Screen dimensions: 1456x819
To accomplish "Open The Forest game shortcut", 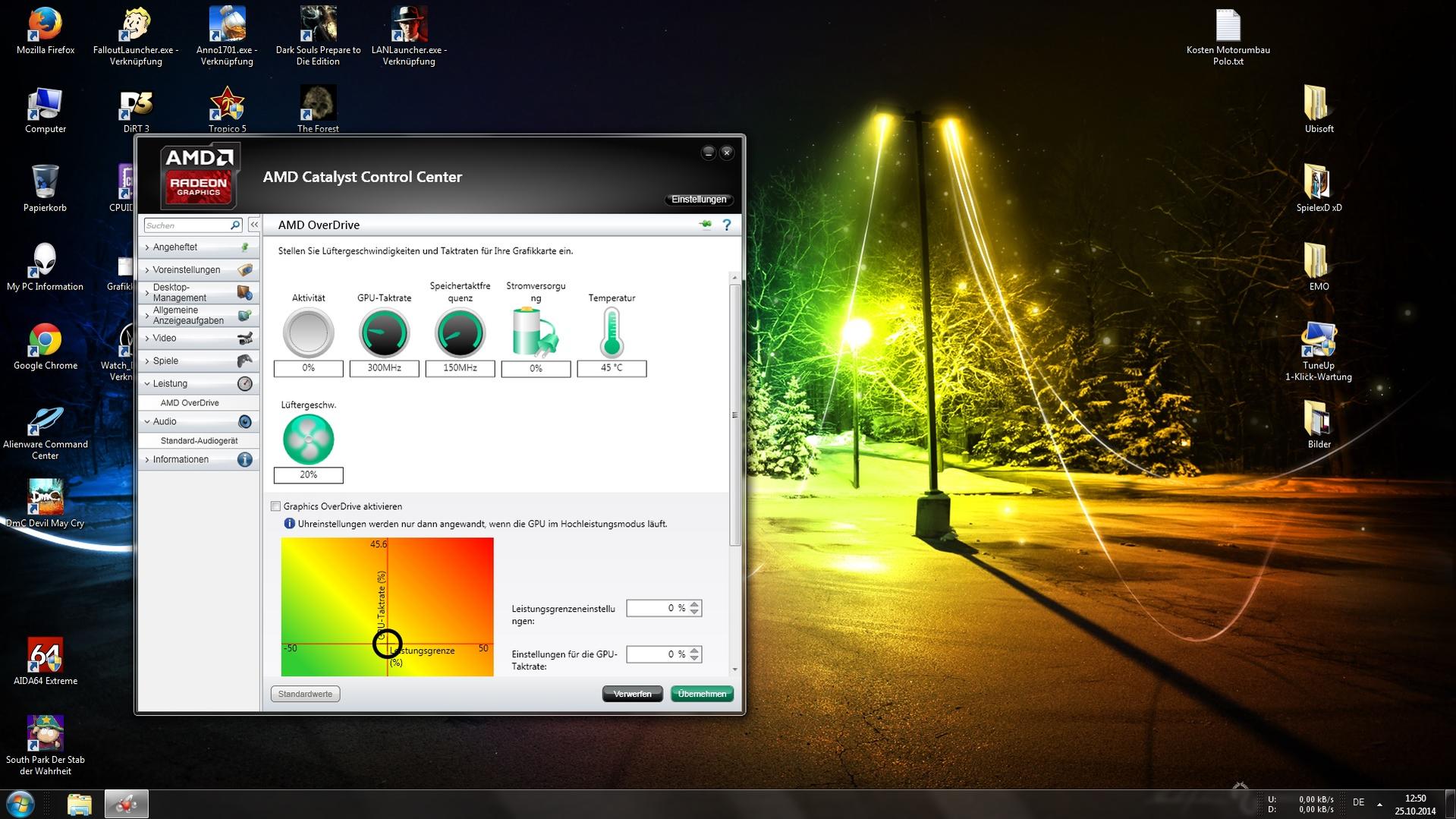I will coord(318,110).
